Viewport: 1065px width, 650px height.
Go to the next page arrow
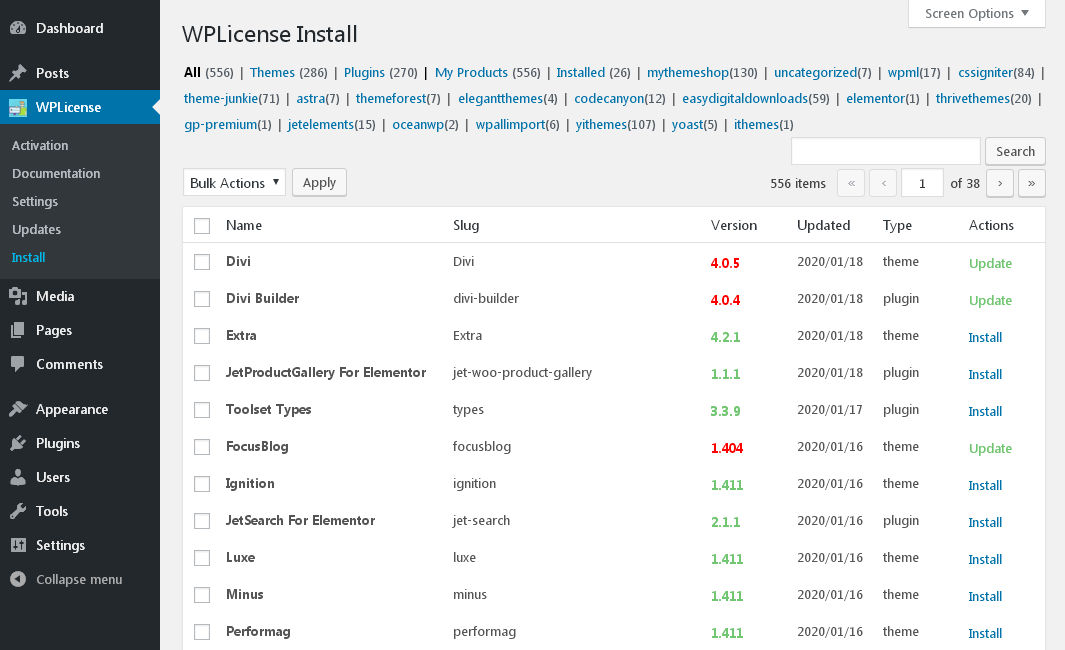pyautogui.click(x=1000, y=183)
